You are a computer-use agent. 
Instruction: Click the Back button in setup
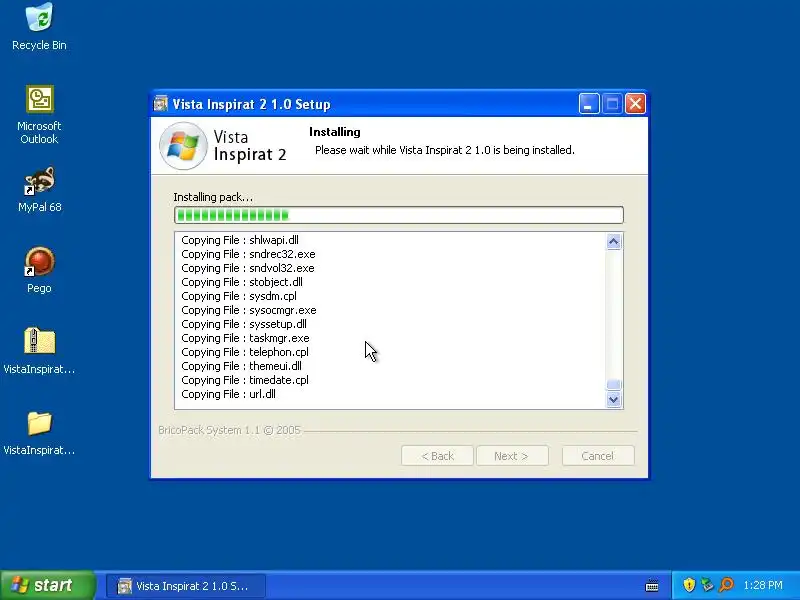(x=437, y=456)
